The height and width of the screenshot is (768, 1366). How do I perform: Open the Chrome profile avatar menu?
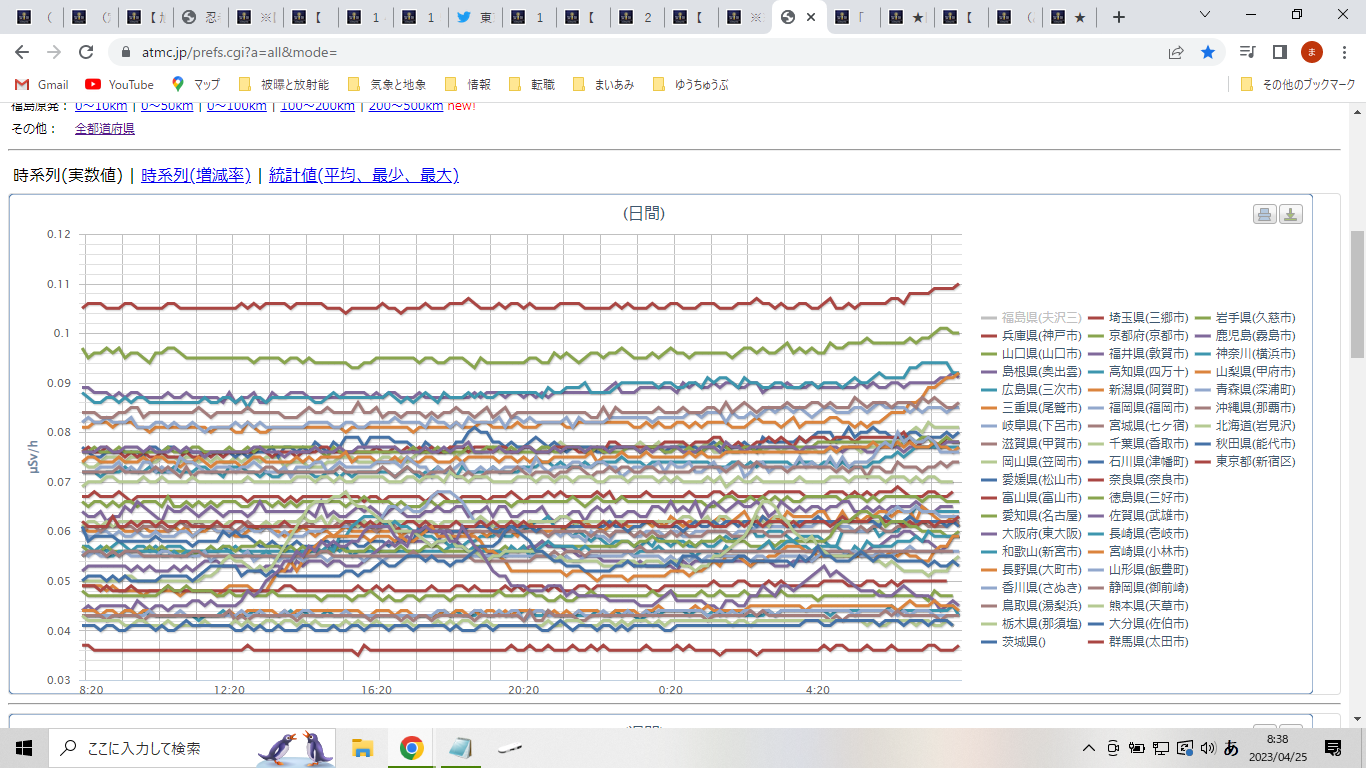(x=1311, y=52)
